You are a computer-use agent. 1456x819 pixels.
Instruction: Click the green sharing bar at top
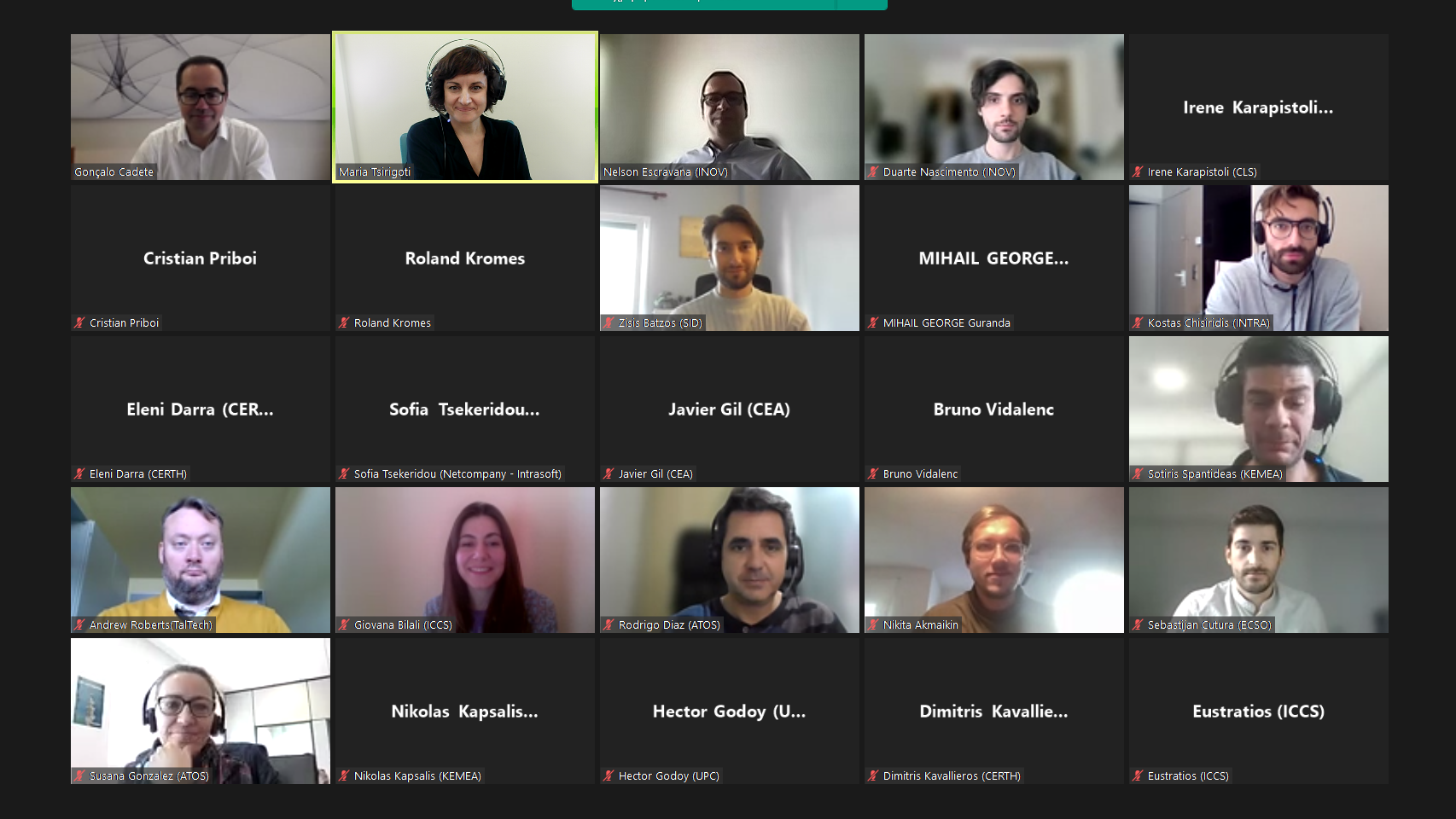coord(730,4)
